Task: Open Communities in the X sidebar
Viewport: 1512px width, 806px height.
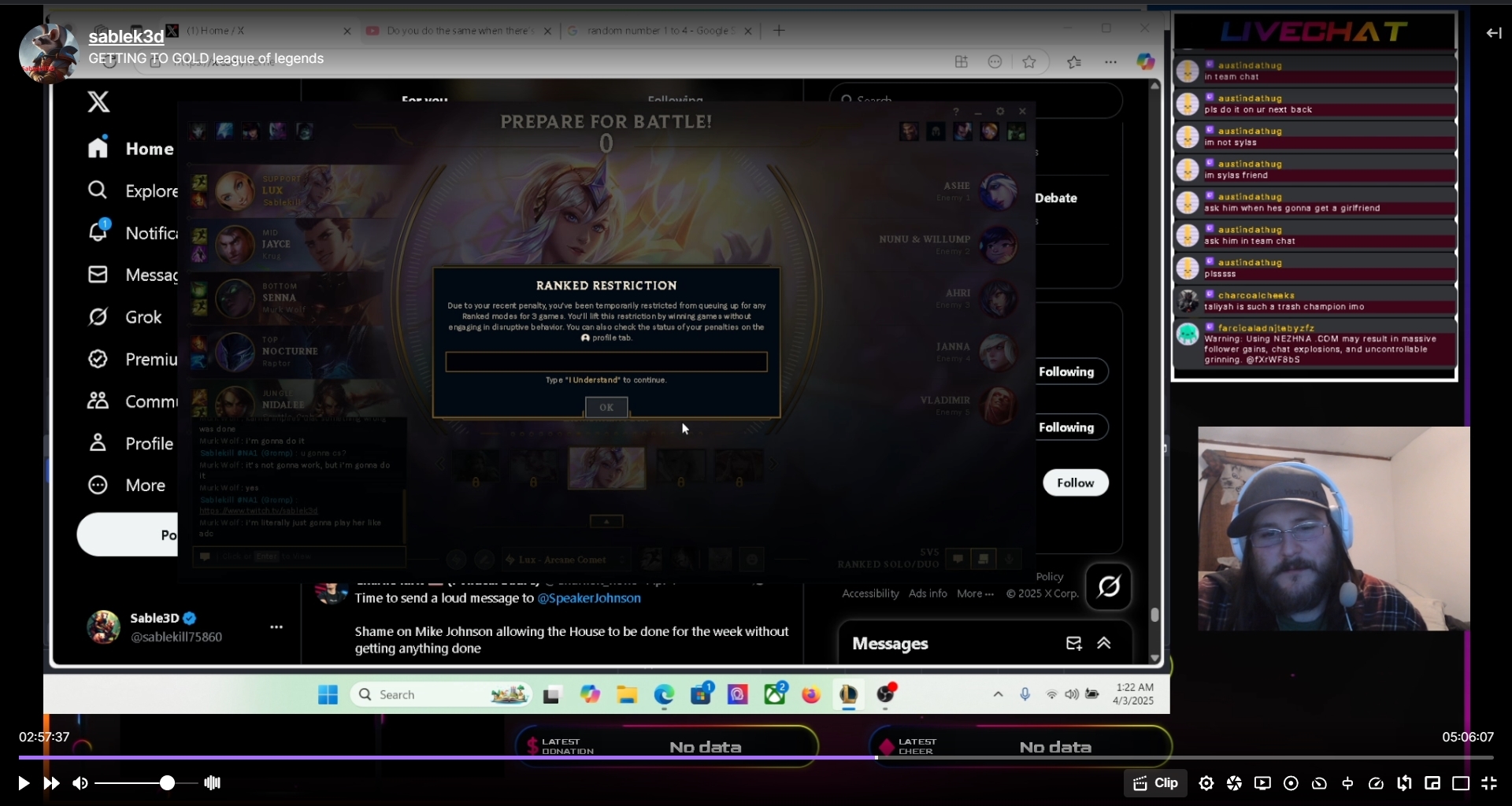Action: pos(132,401)
